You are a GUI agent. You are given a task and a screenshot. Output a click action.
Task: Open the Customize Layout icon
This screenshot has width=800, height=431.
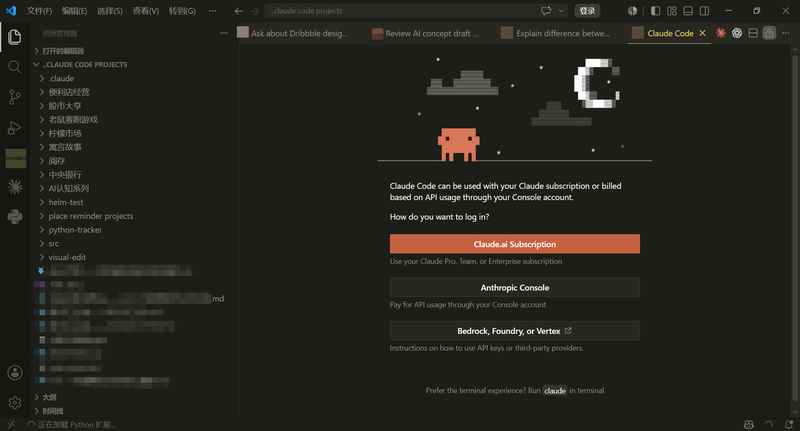(x=672, y=11)
